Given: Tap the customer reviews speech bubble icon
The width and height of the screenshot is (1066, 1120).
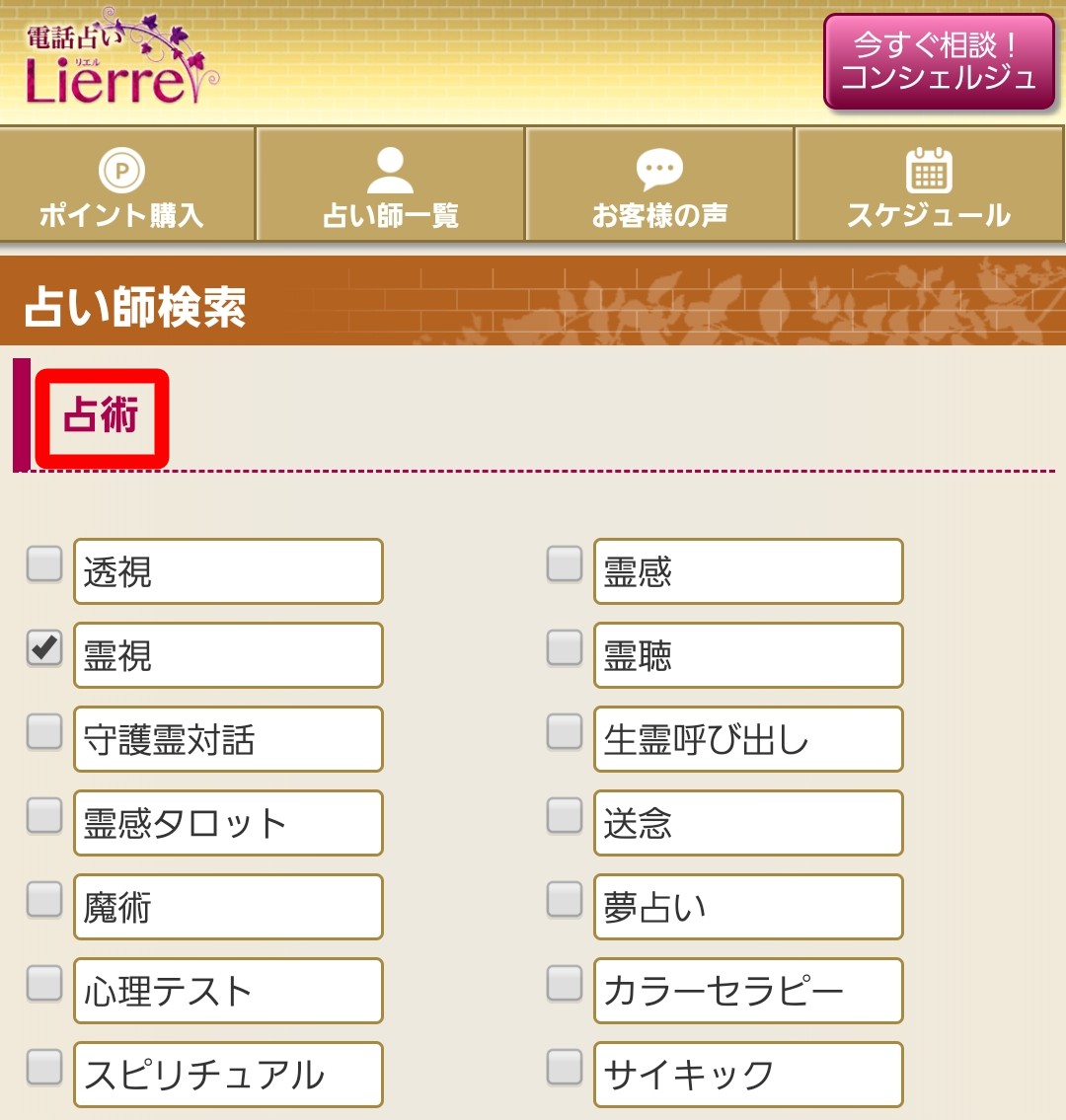Looking at the screenshot, I should (659, 171).
